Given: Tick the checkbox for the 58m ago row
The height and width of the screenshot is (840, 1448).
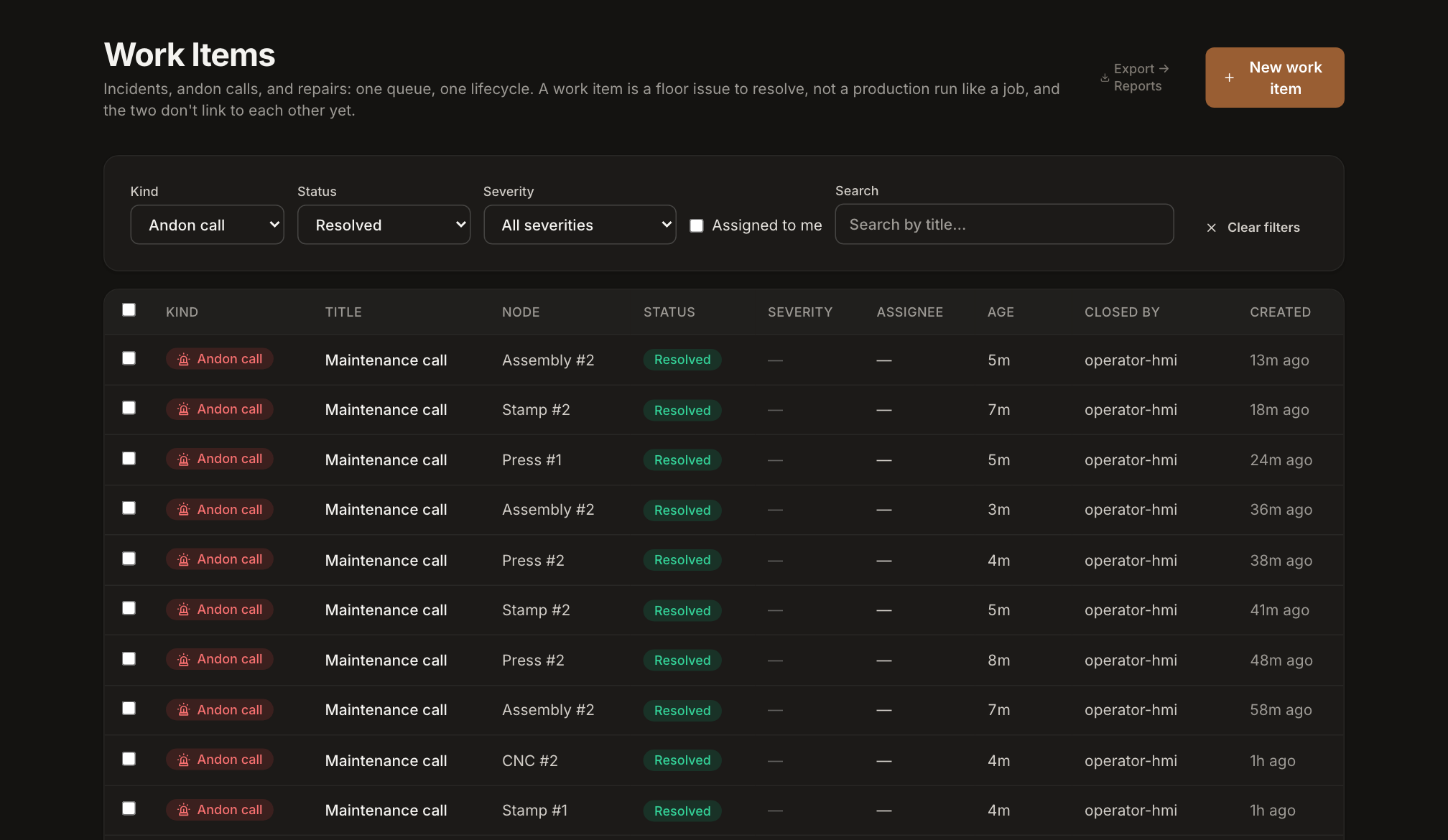Looking at the screenshot, I should [129, 709].
